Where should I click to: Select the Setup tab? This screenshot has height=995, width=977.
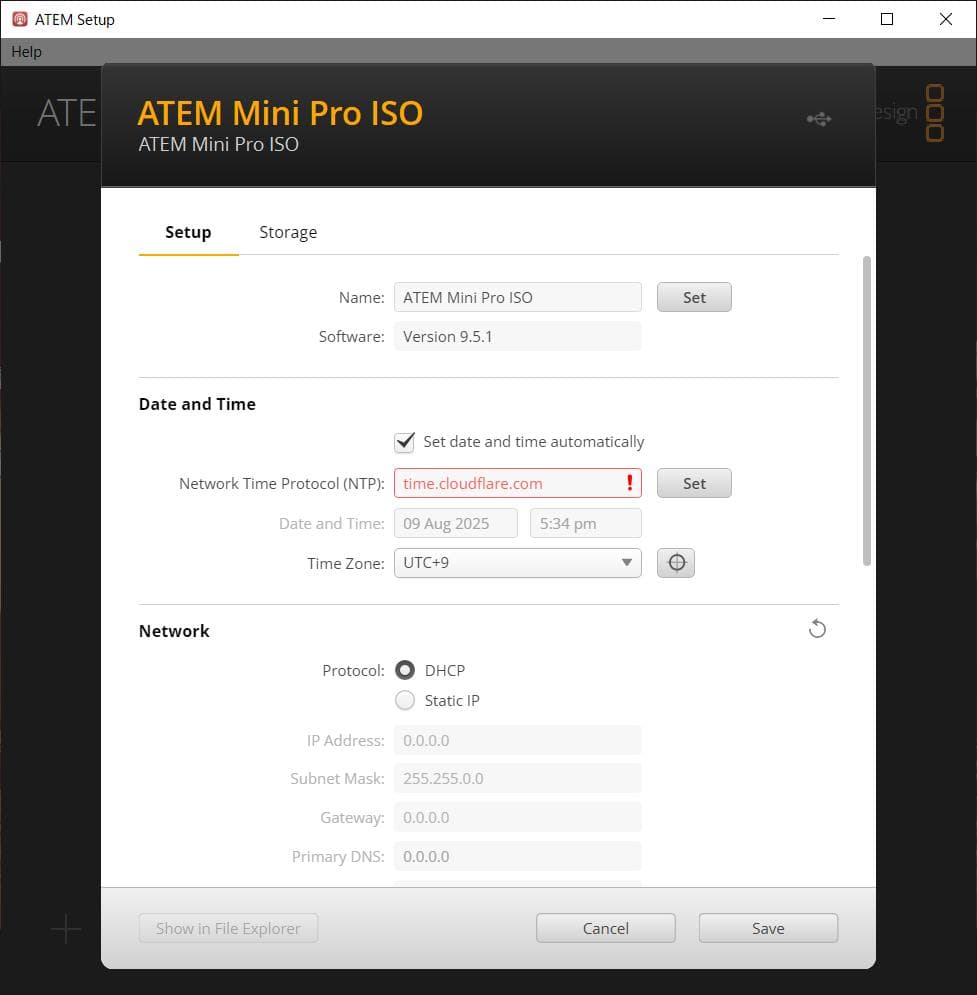(x=187, y=231)
